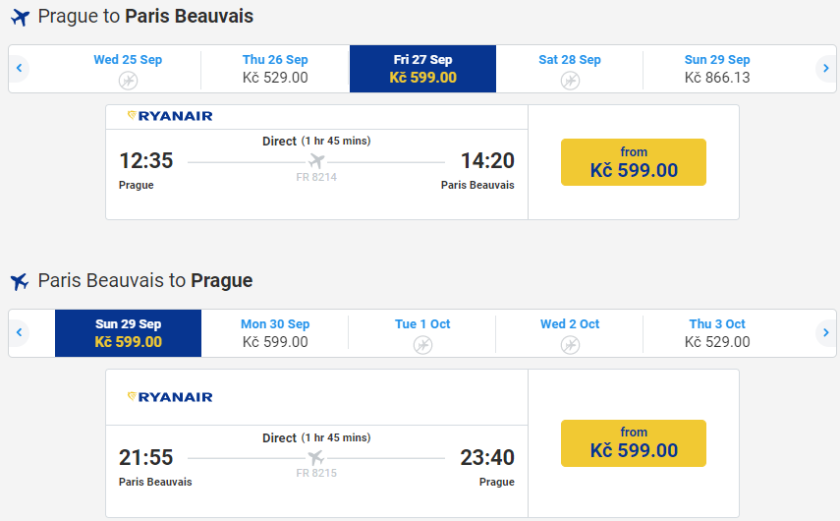Show earlier return dates with left arrow
The image size is (840, 521).
click(x=19, y=333)
